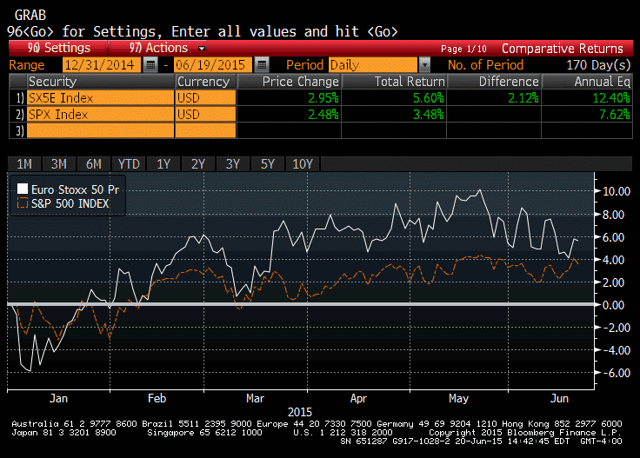Click the 2.95% price change value
This screenshot has height=458, width=640.
click(x=323, y=98)
